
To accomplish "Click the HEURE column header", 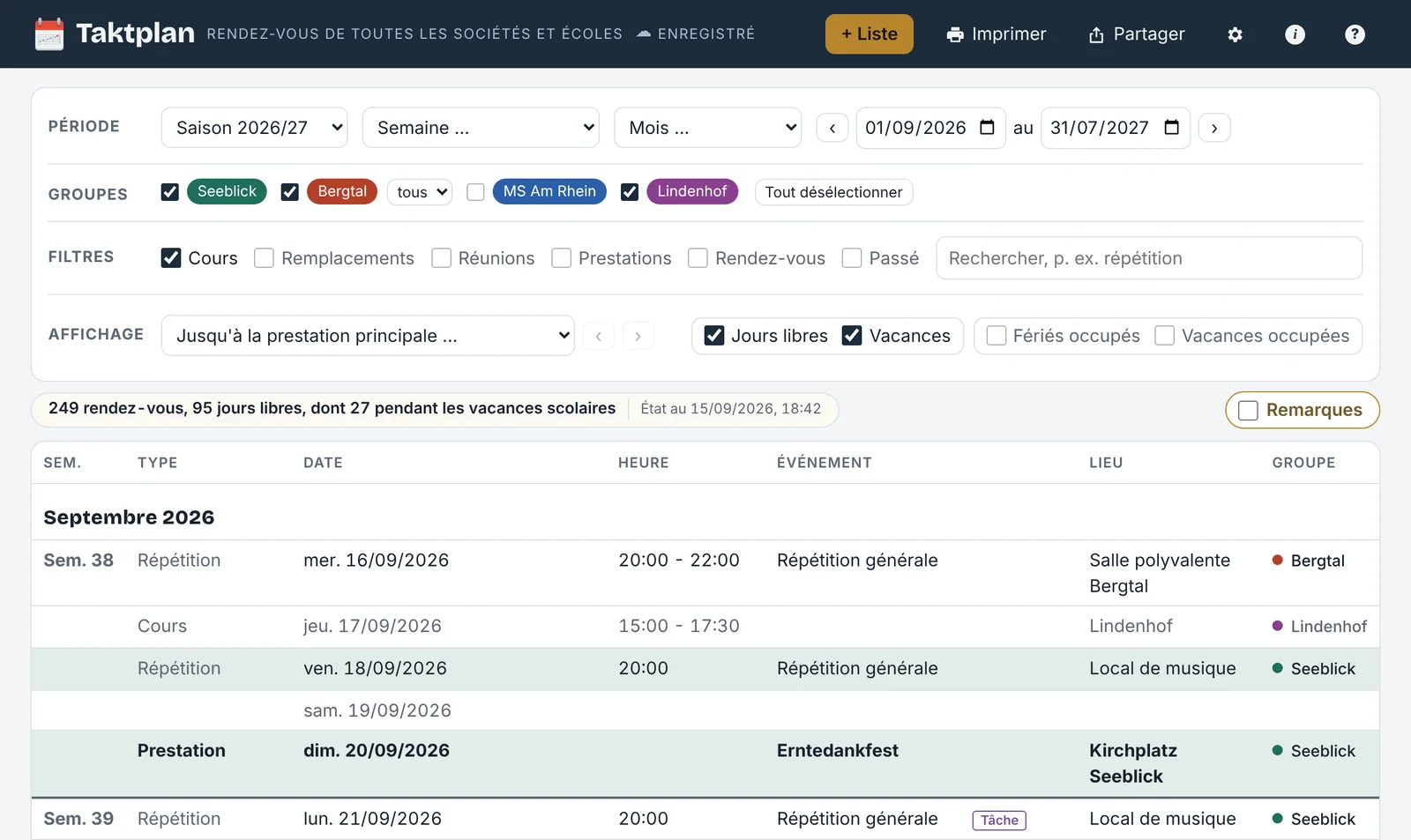I will click(643, 463).
